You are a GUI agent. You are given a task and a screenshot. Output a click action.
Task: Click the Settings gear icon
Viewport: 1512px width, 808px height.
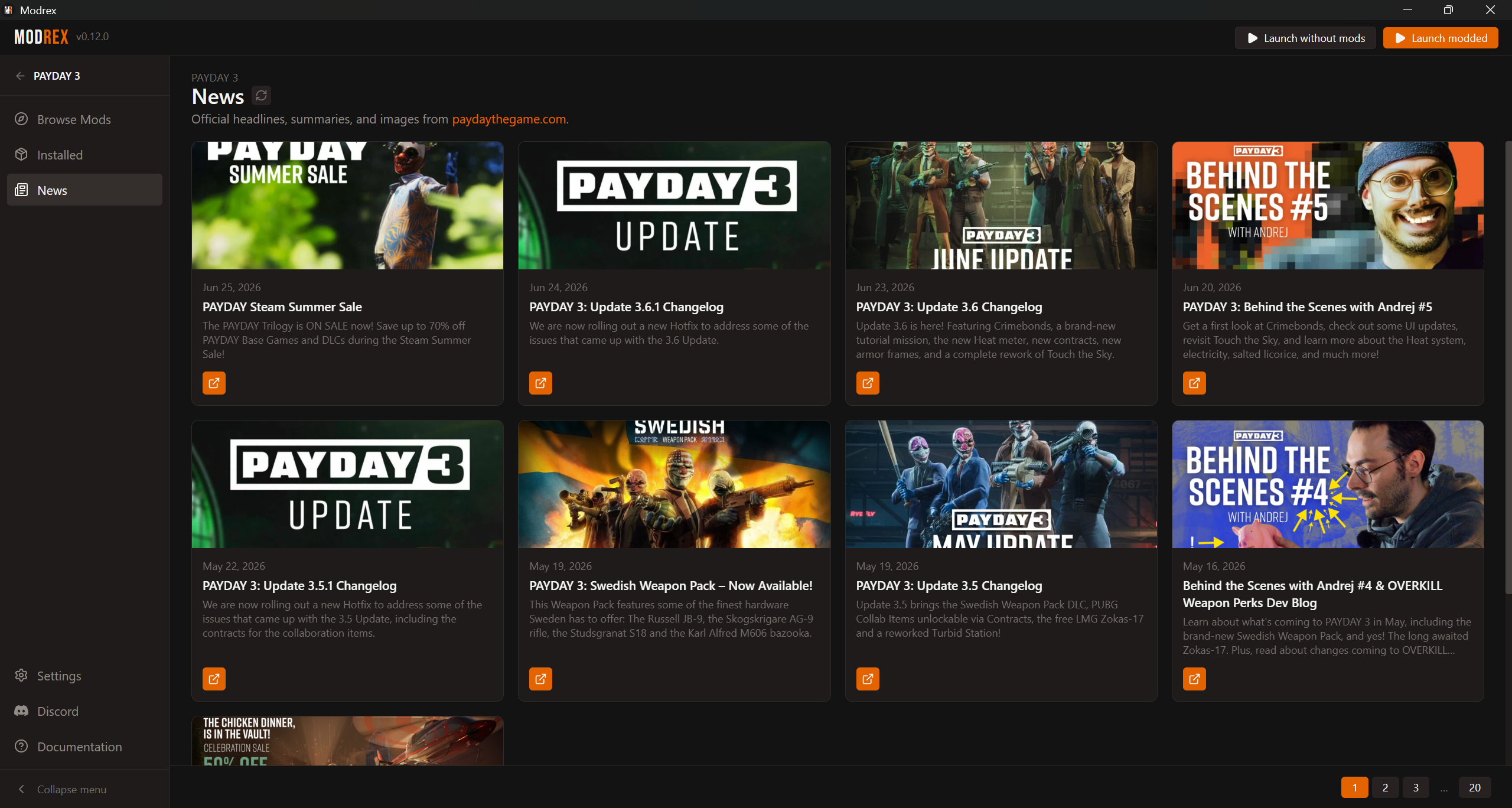click(x=21, y=676)
